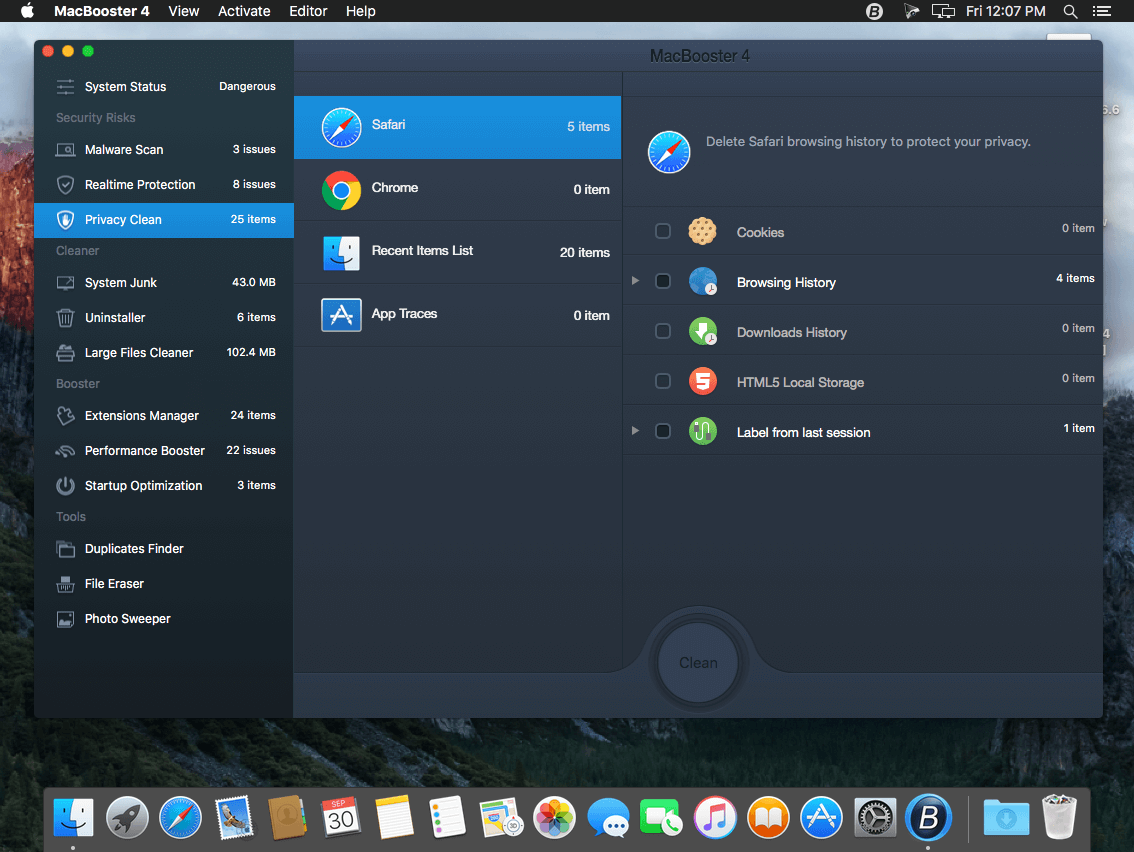Click the Duplicates Finder folder icon
Image resolution: width=1134 pixels, height=852 pixels.
pos(65,549)
